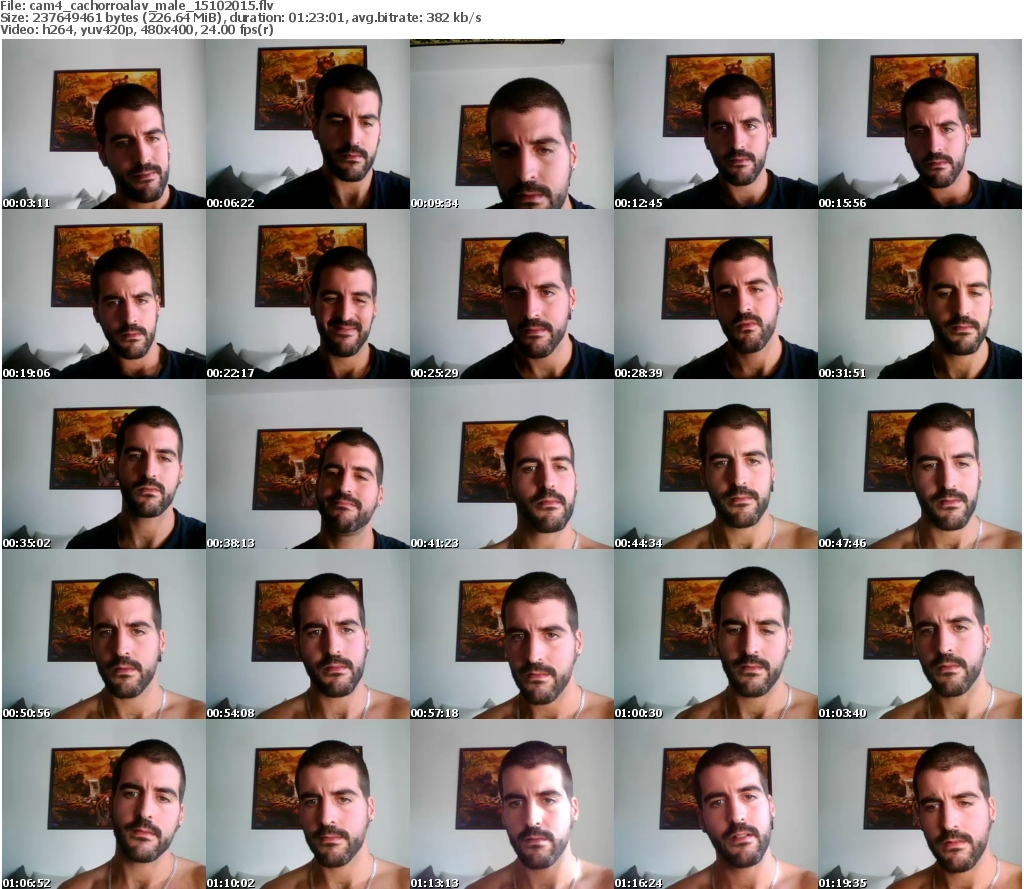Choose the frame labeled 01:13:13
Viewport: 1024px width, 889px height.
(x=511, y=804)
